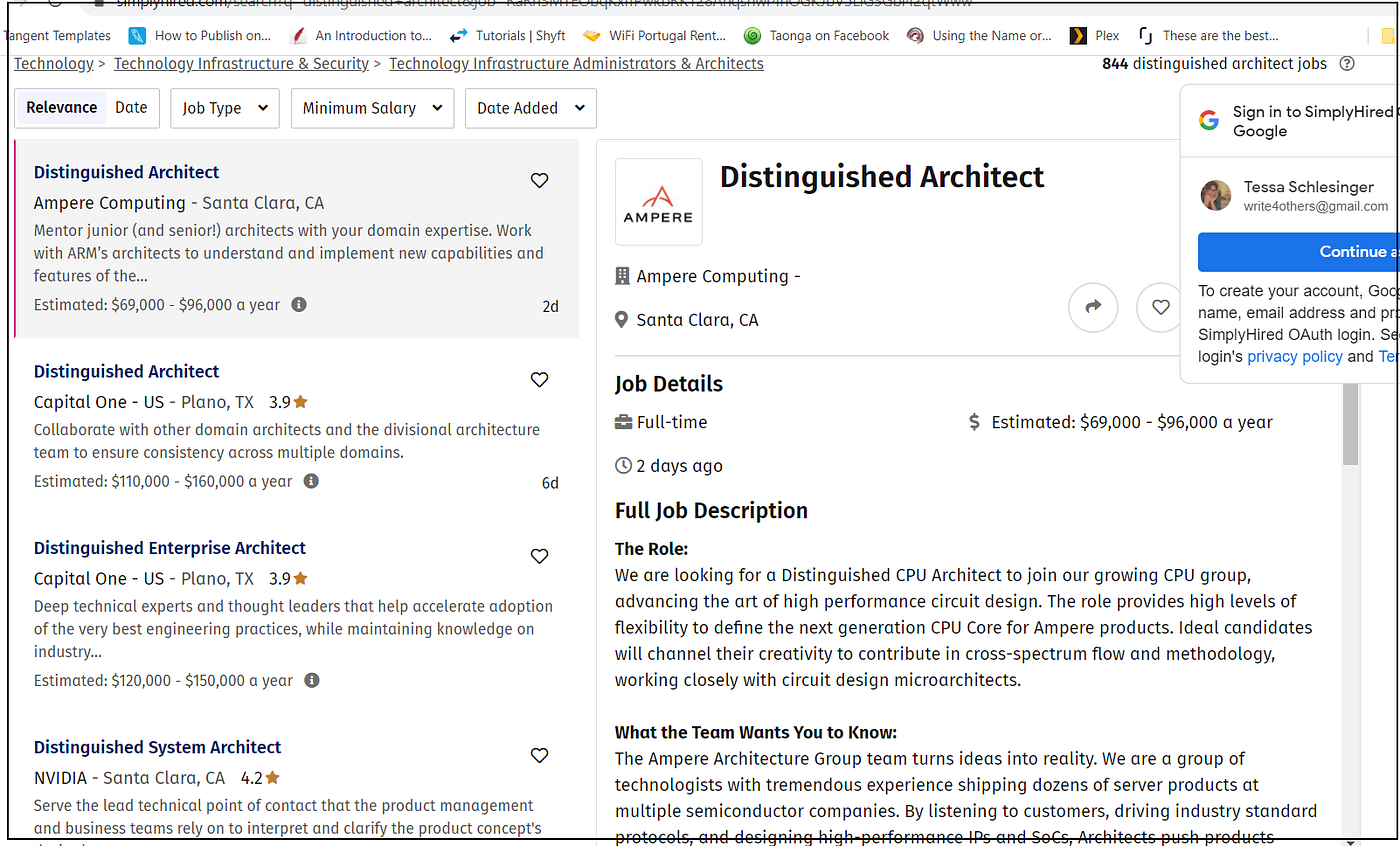This screenshot has width=1400, height=846.
Task: Click the Google logo in sign-in popup
Action: tap(1209, 121)
